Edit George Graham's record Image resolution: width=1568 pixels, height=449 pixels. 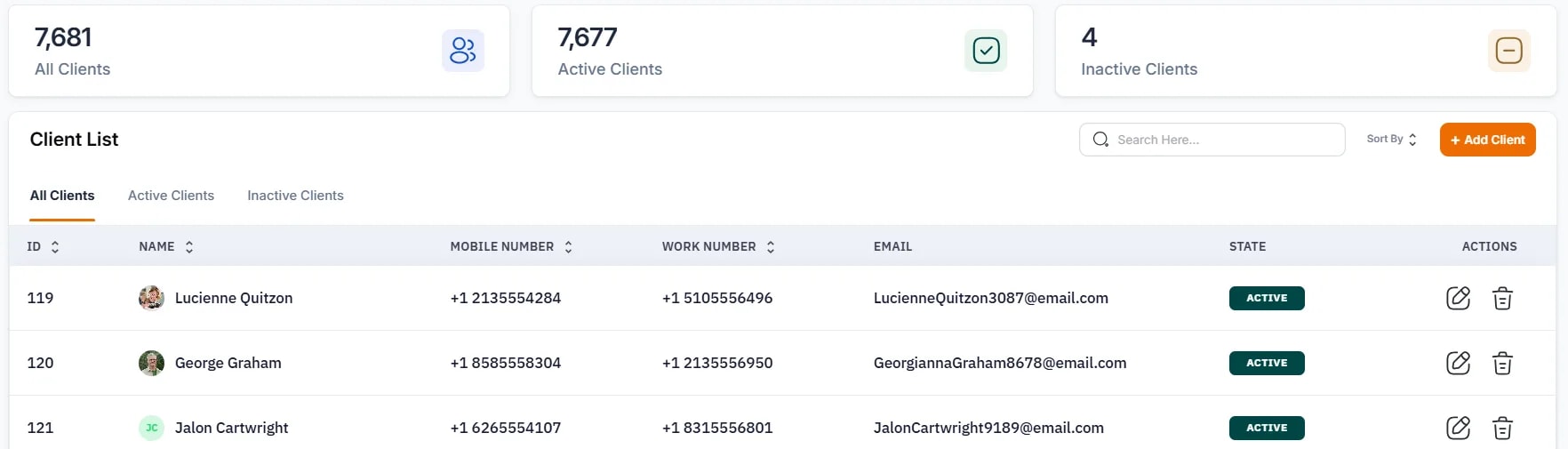1459,363
